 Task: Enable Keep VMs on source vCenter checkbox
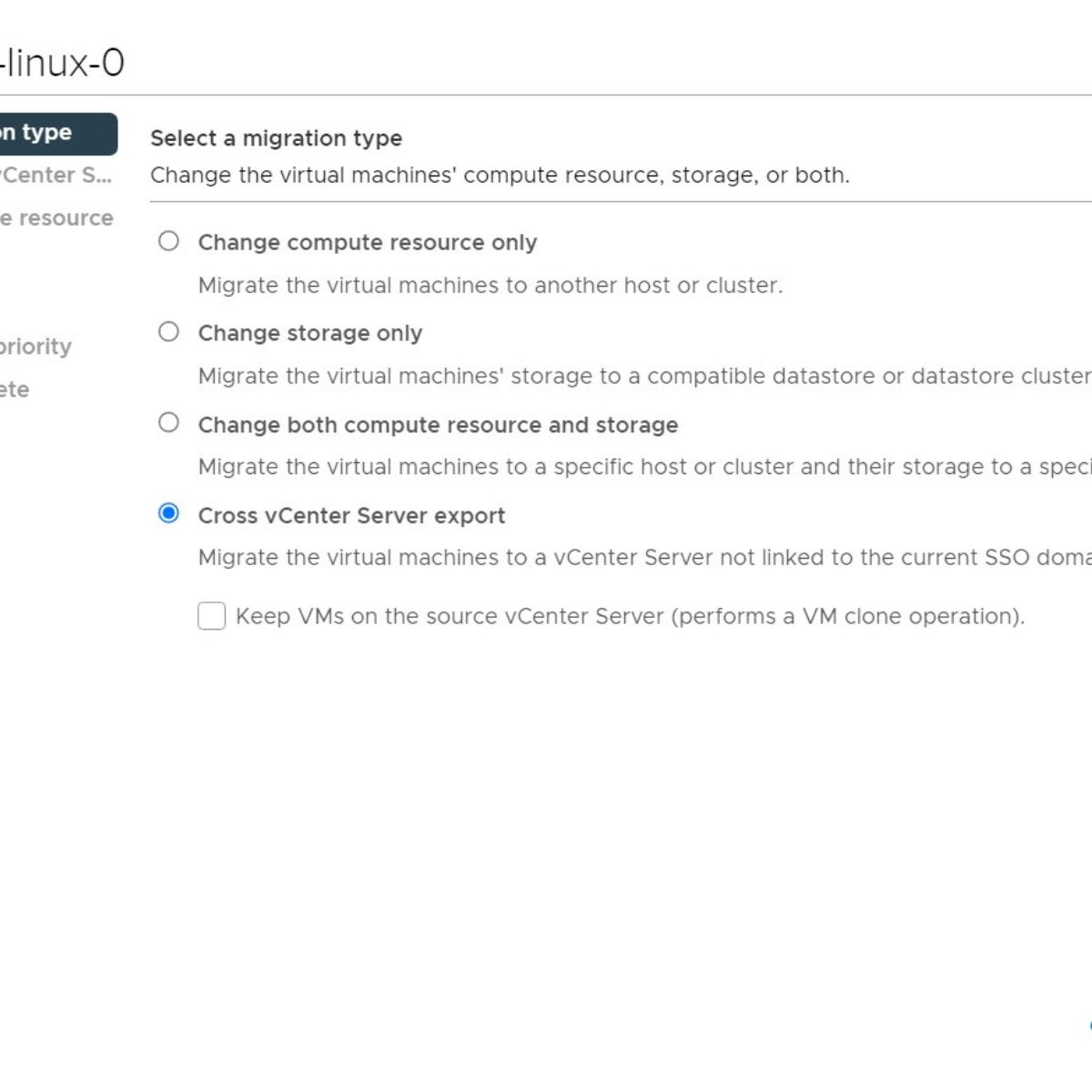point(211,616)
